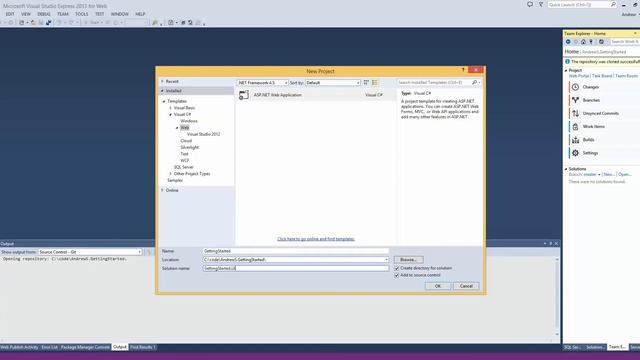The width and height of the screenshot is (640, 360).
Task: Click the Quick Launch magnifier icon
Action: point(613,4)
